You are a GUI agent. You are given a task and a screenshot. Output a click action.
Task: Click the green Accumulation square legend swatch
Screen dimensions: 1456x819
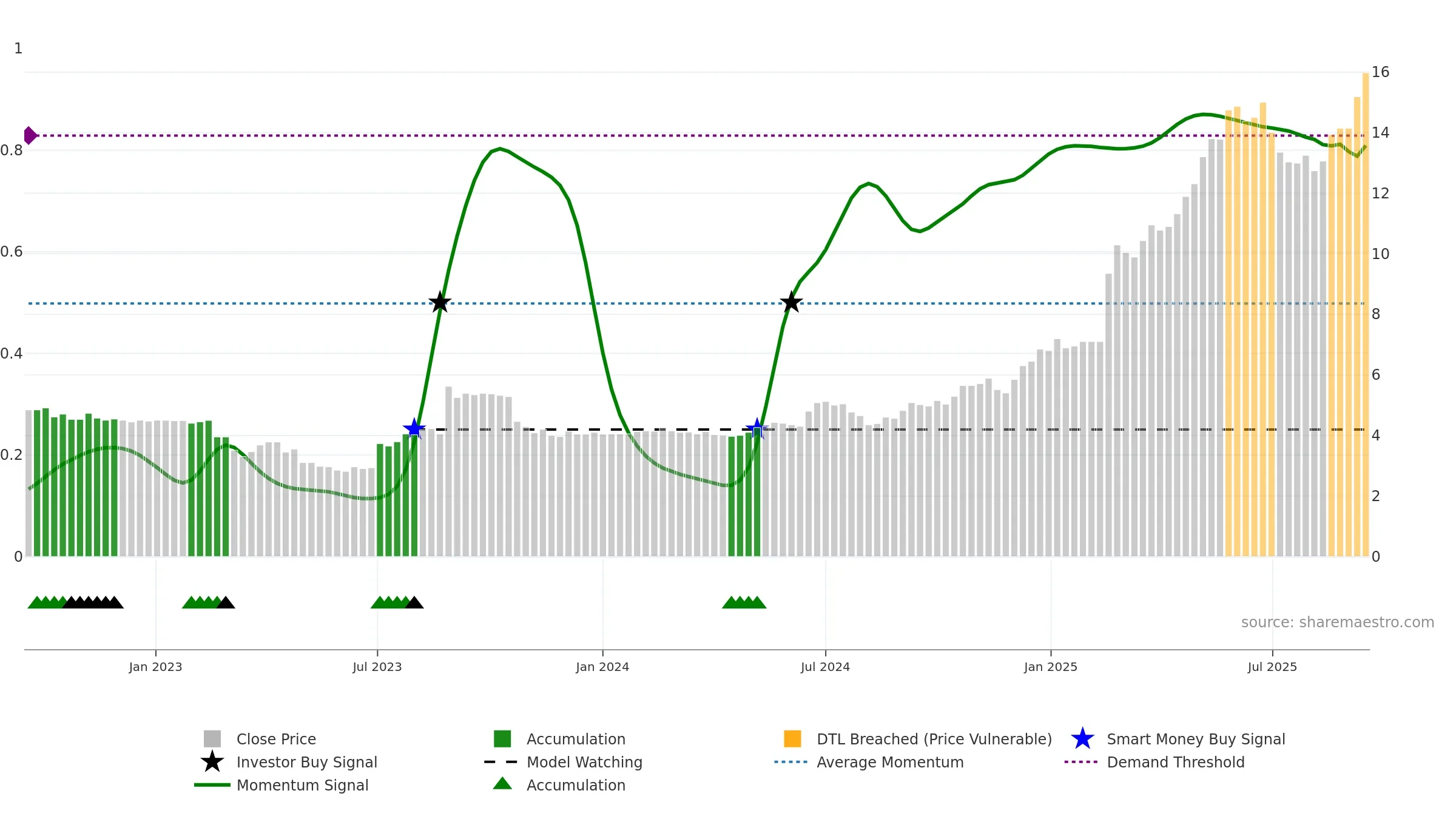[502, 739]
